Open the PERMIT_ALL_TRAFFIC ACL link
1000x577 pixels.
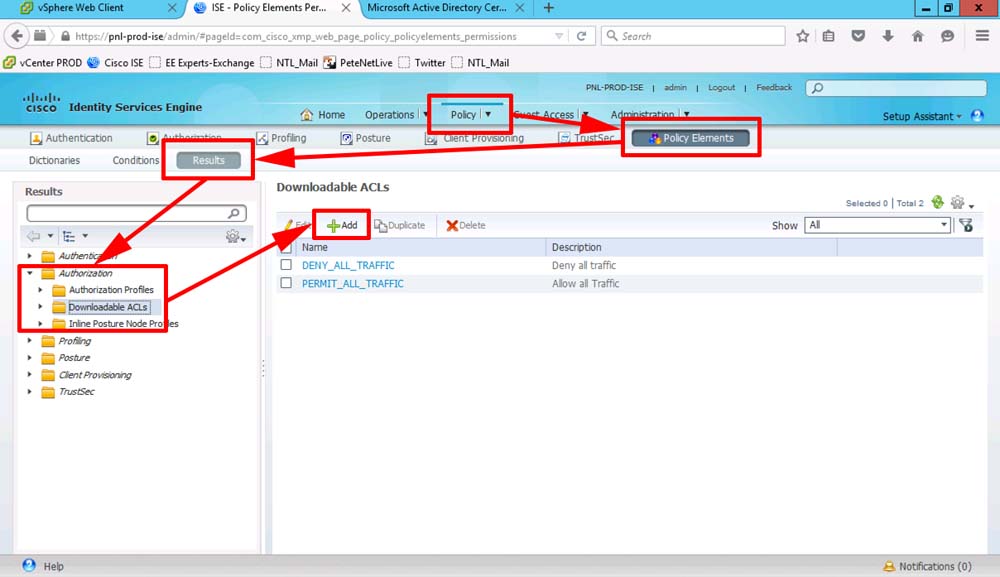353,284
